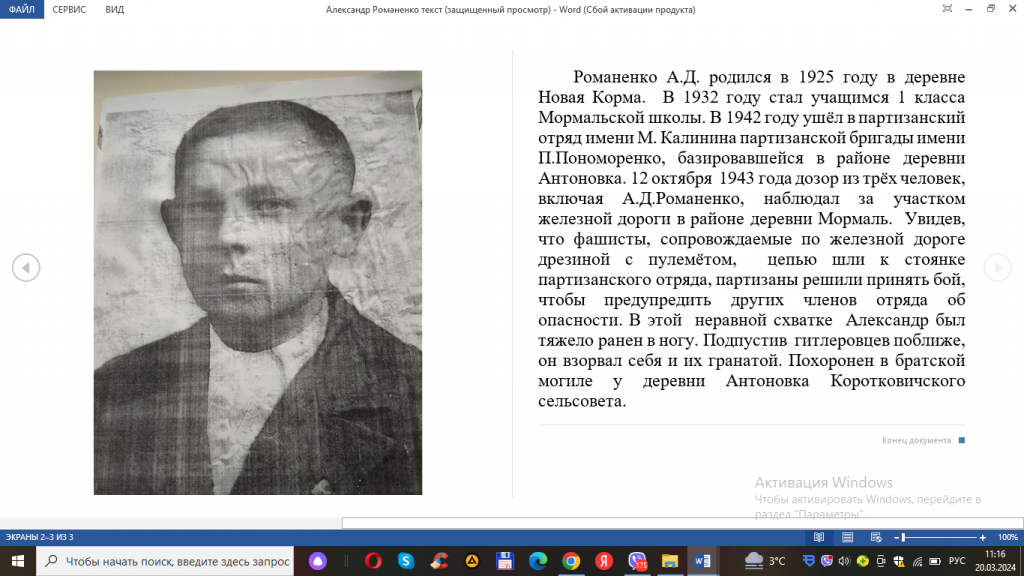Go to next screen with right arrow
Viewport: 1024px width, 576px height.
[x=997, y=268]
